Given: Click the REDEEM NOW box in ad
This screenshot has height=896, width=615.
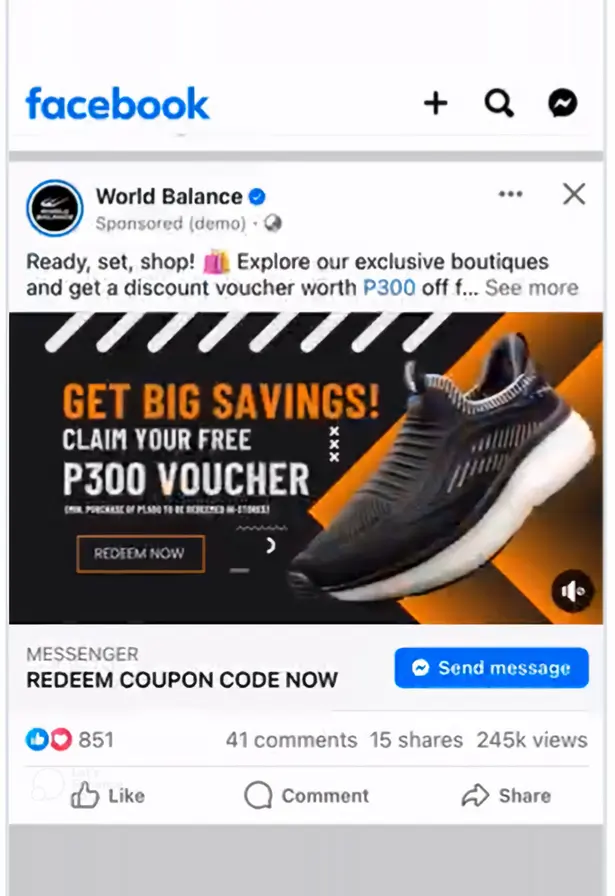Looking at the screenshot, I should pos(141,554).
